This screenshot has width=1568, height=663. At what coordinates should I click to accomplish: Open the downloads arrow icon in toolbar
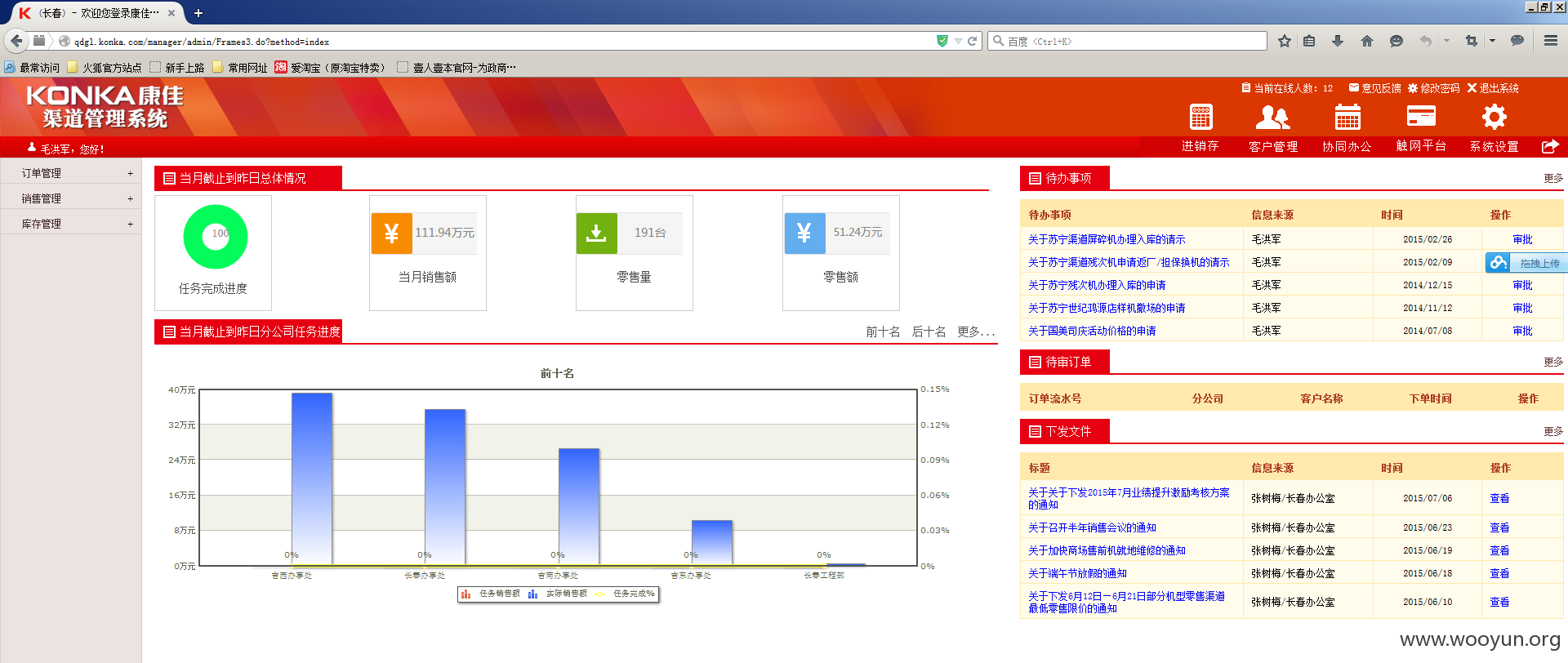1338,41
